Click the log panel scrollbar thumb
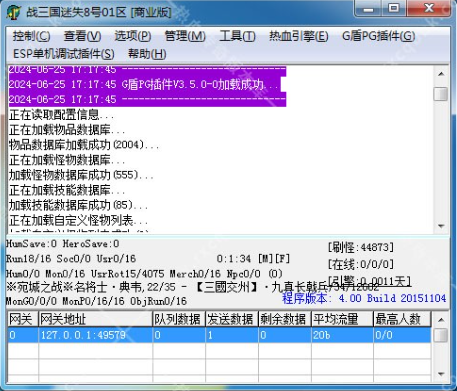457x391 pixels. [441, 94]
